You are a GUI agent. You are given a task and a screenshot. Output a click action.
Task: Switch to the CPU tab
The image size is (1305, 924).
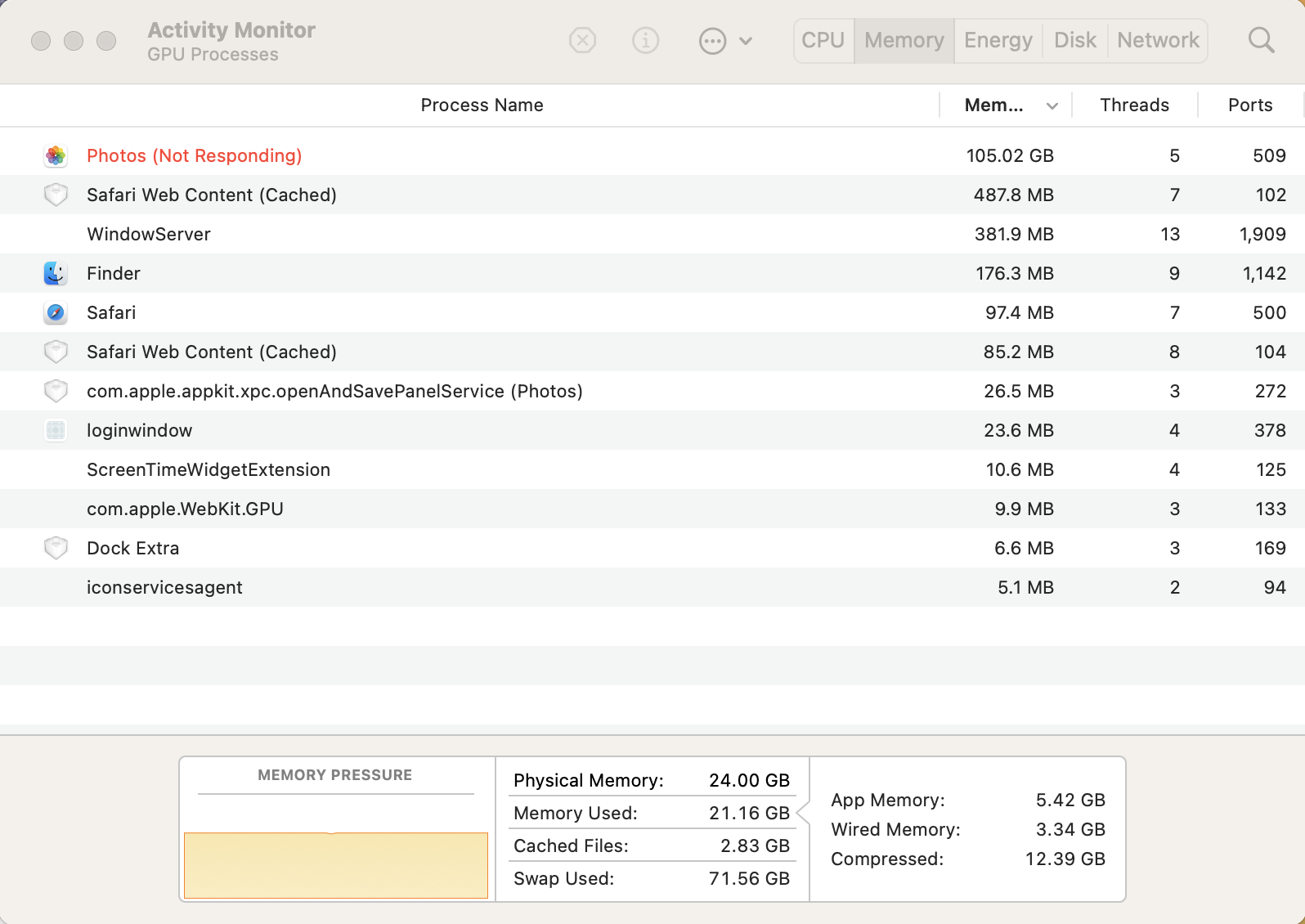pyautogui.click(x=823, y=40)
